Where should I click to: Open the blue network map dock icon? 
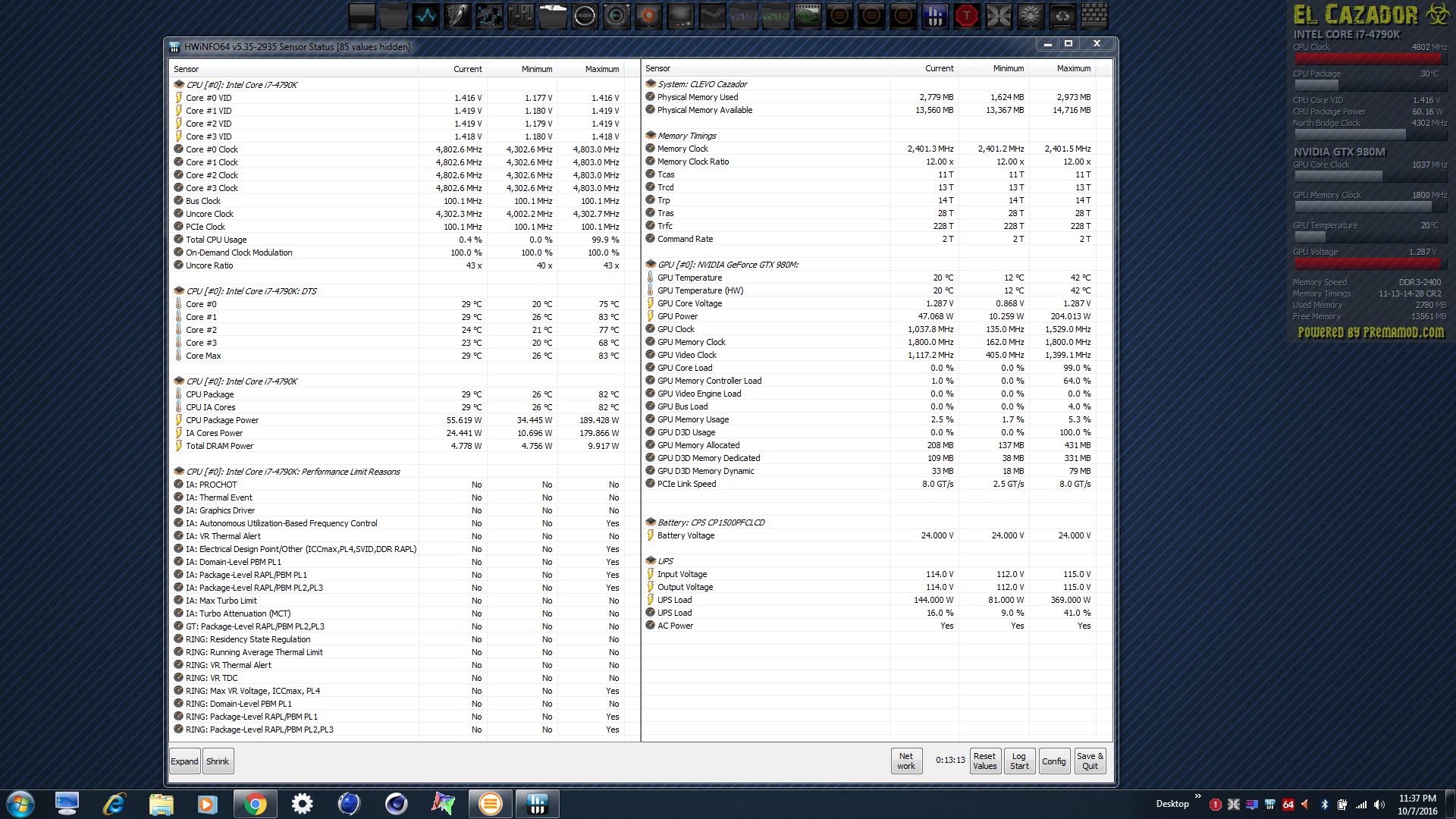[489, 16]
